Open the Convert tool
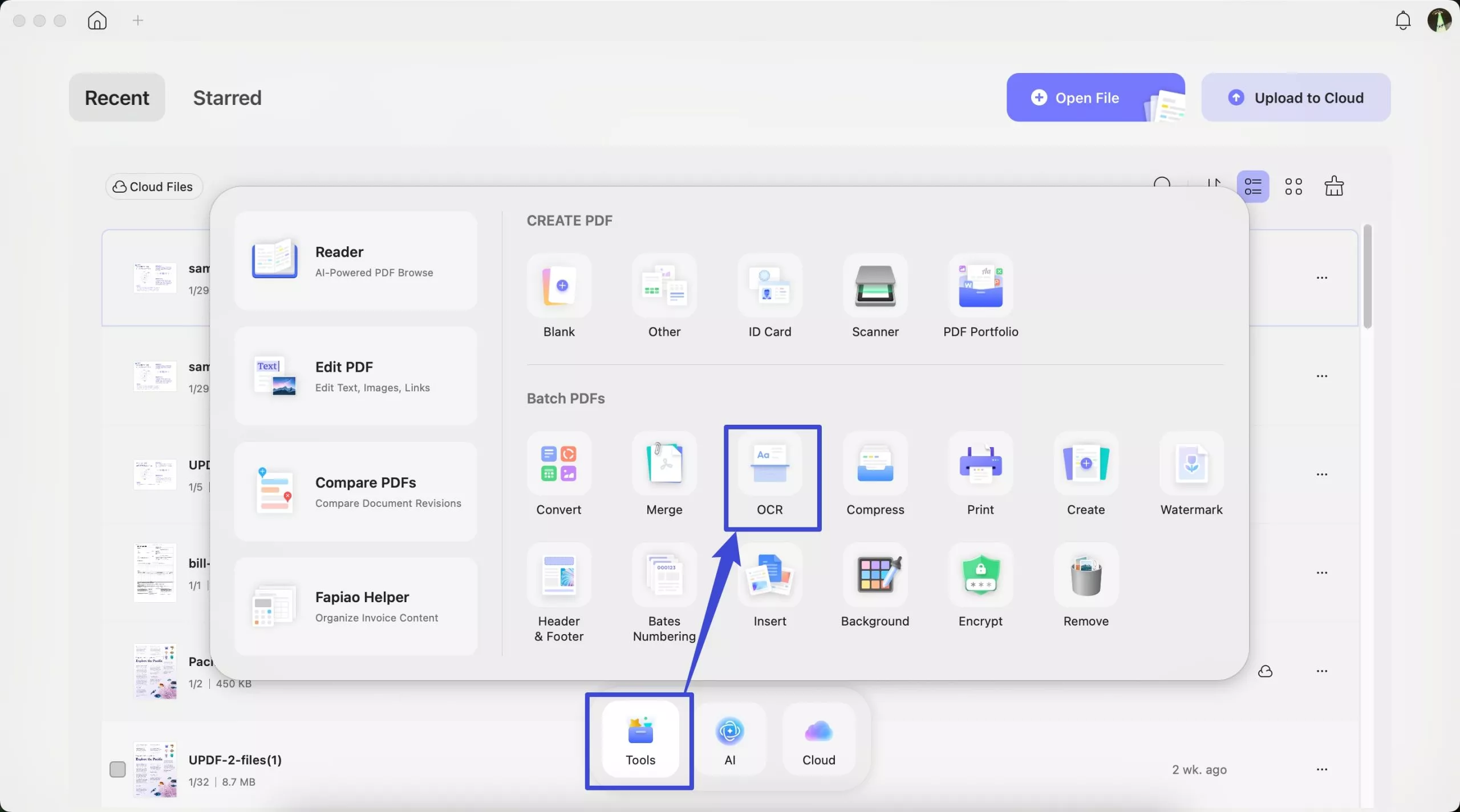1460x812 pixels. (x=558, y=475)
